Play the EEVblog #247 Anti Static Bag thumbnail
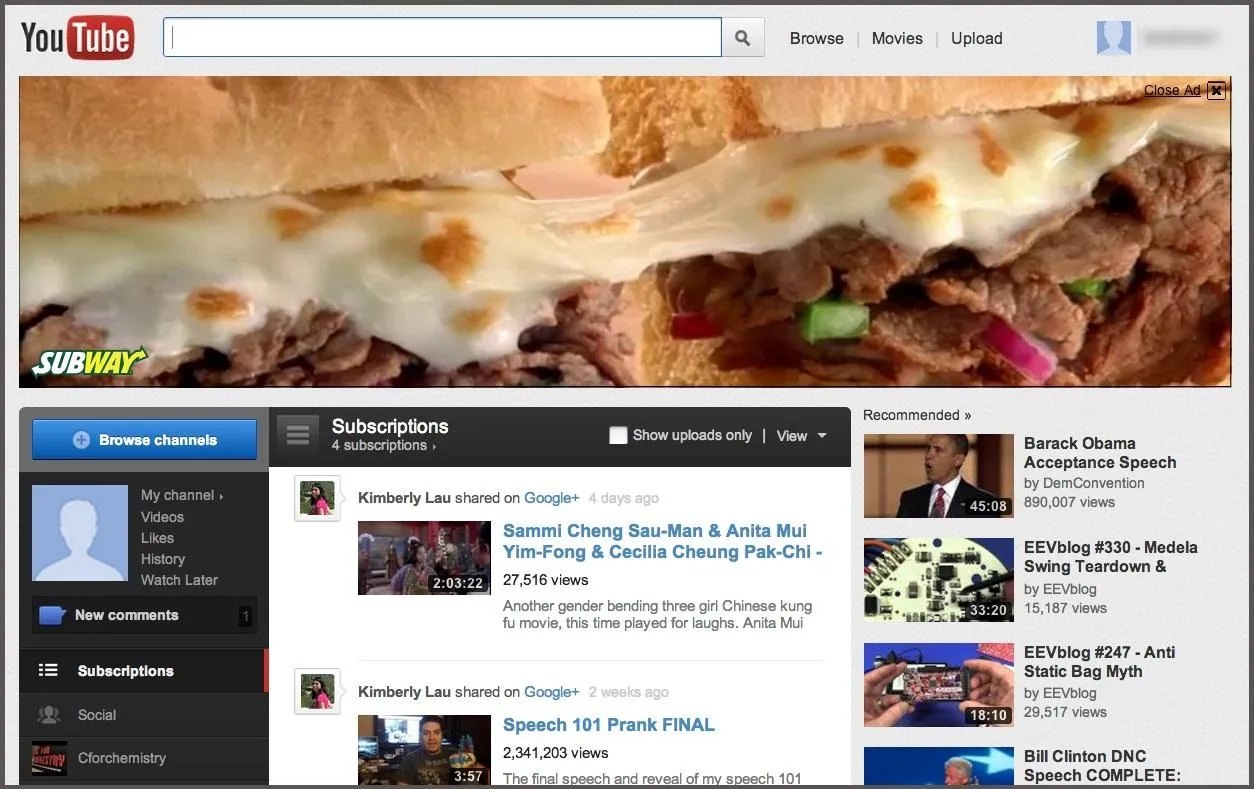The image size is (1254, 789). [939, 685]
